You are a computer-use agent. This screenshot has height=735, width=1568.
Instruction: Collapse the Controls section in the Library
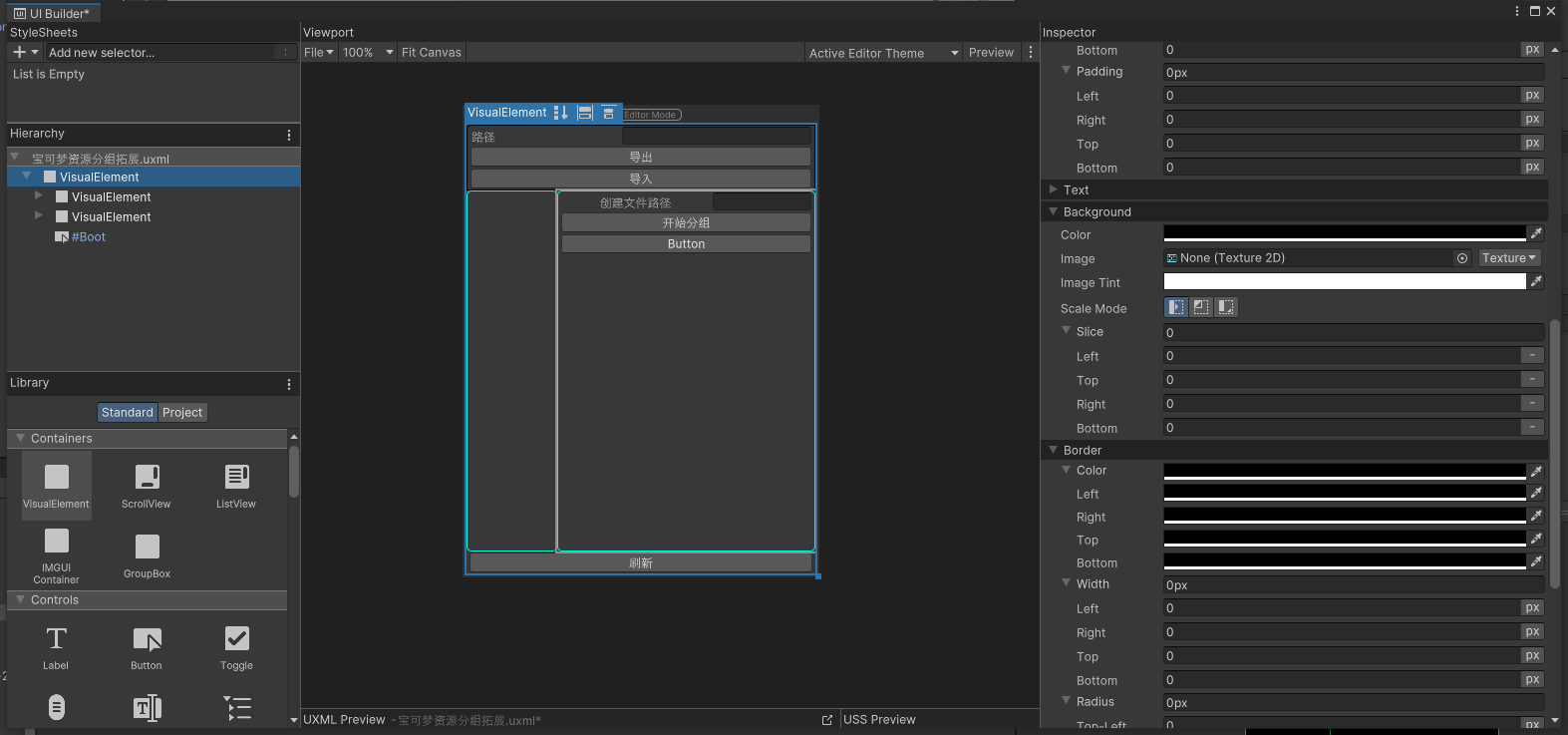pyautogui.click(x=20, y=599)
